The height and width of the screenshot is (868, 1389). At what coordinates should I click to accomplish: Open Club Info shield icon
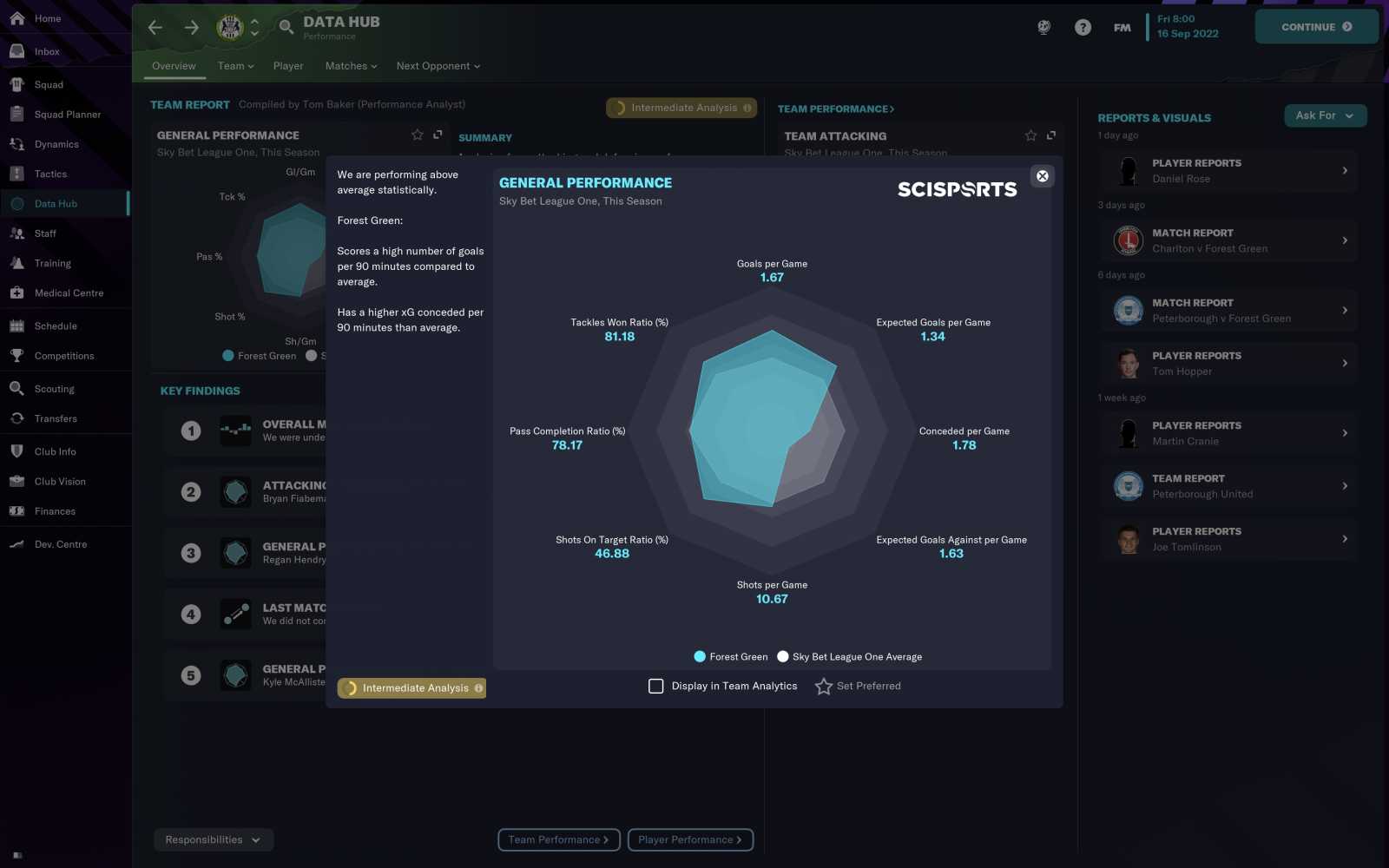coord(16,451)
